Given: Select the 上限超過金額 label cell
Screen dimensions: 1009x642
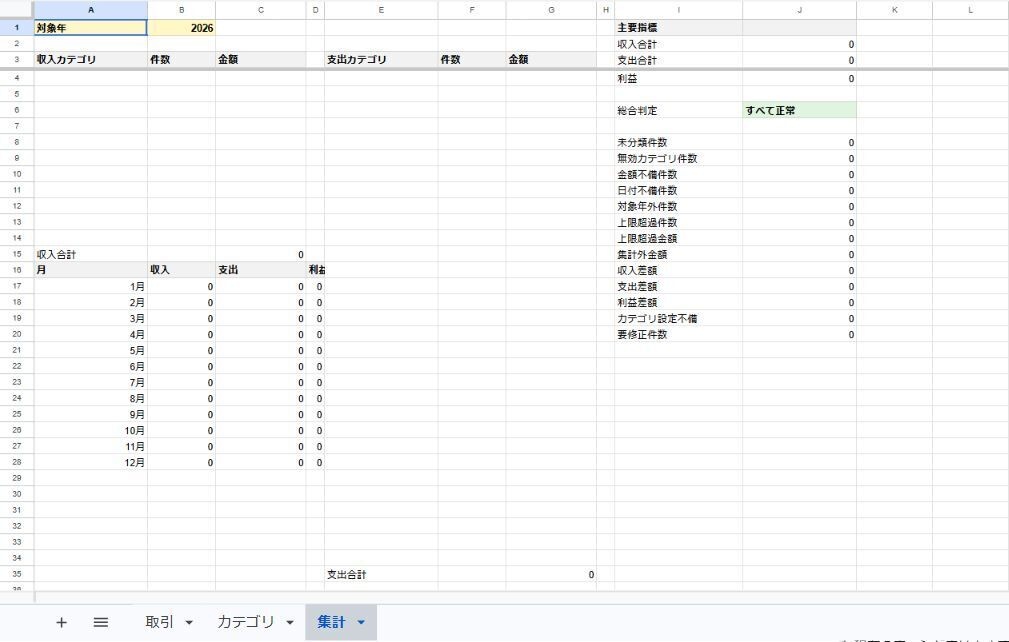Looking at the screenshot, I should point(678,238).
